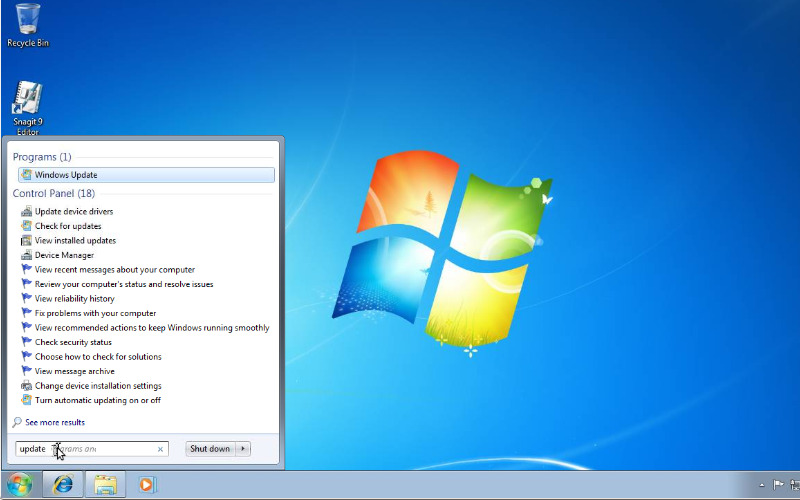The height and width of the screenshot is (500, 800).
Task: Open Check for updates result
Action: (x=68, y=226)
